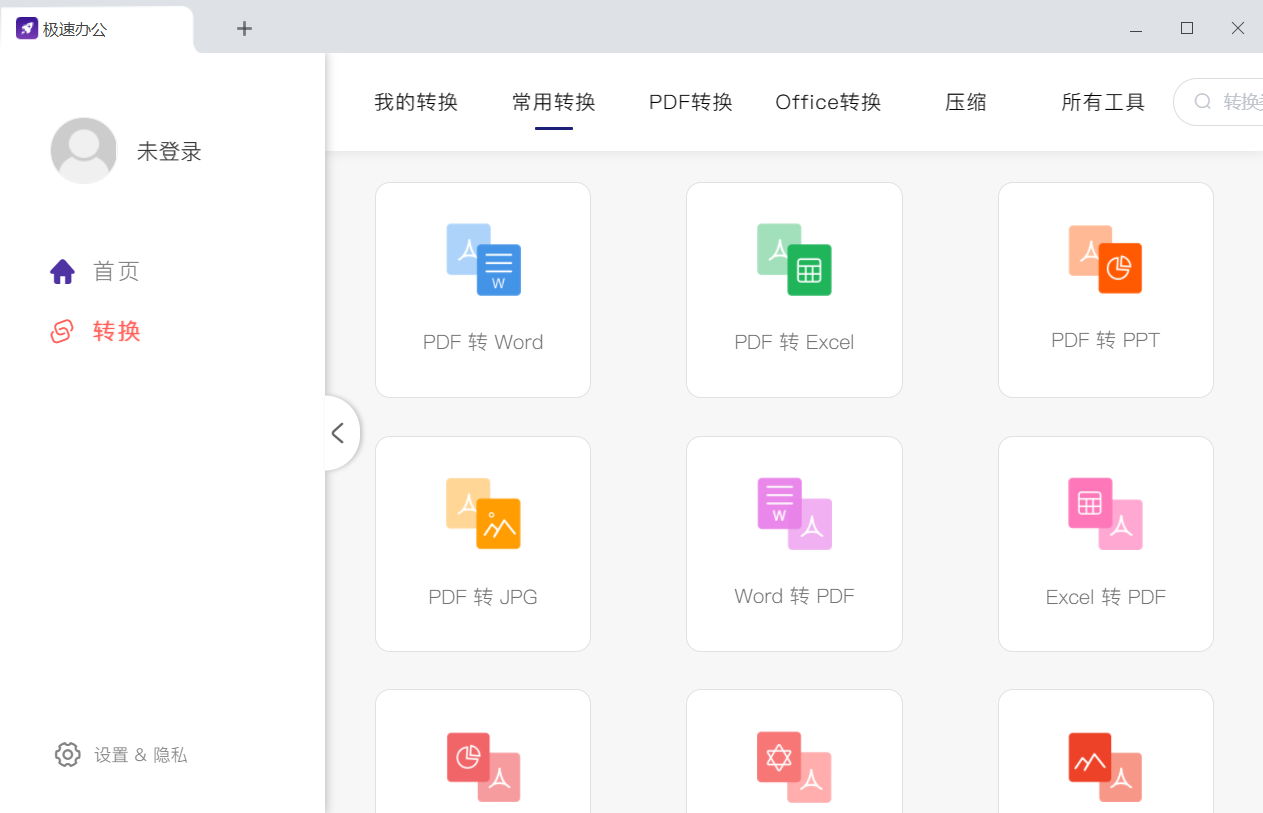Click the 'PDF 转 Word' label

click(x=483, y=342)
